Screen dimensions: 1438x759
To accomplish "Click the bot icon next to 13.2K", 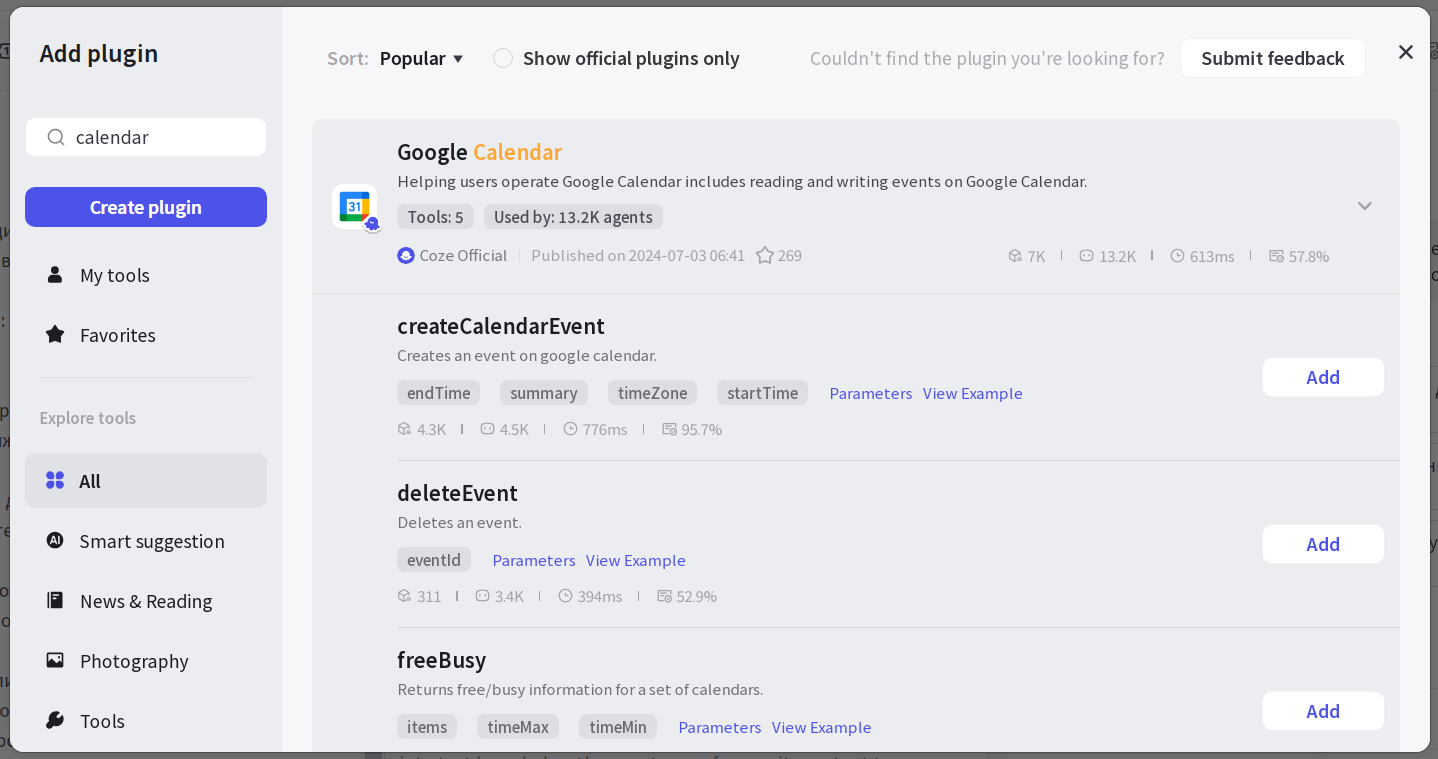I will [1086, 256].
